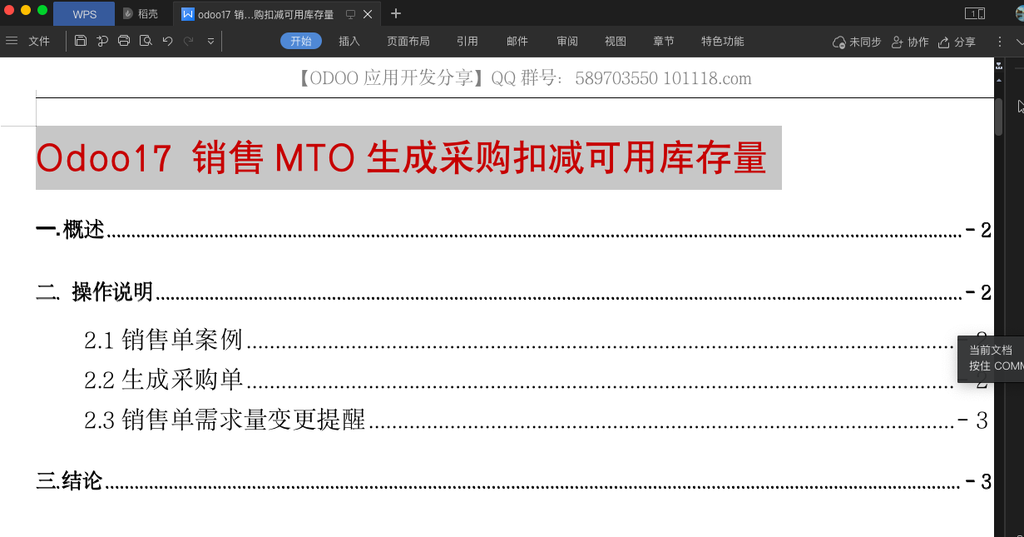
Task: Click the redo arrow icon
Action: [189, 41]
